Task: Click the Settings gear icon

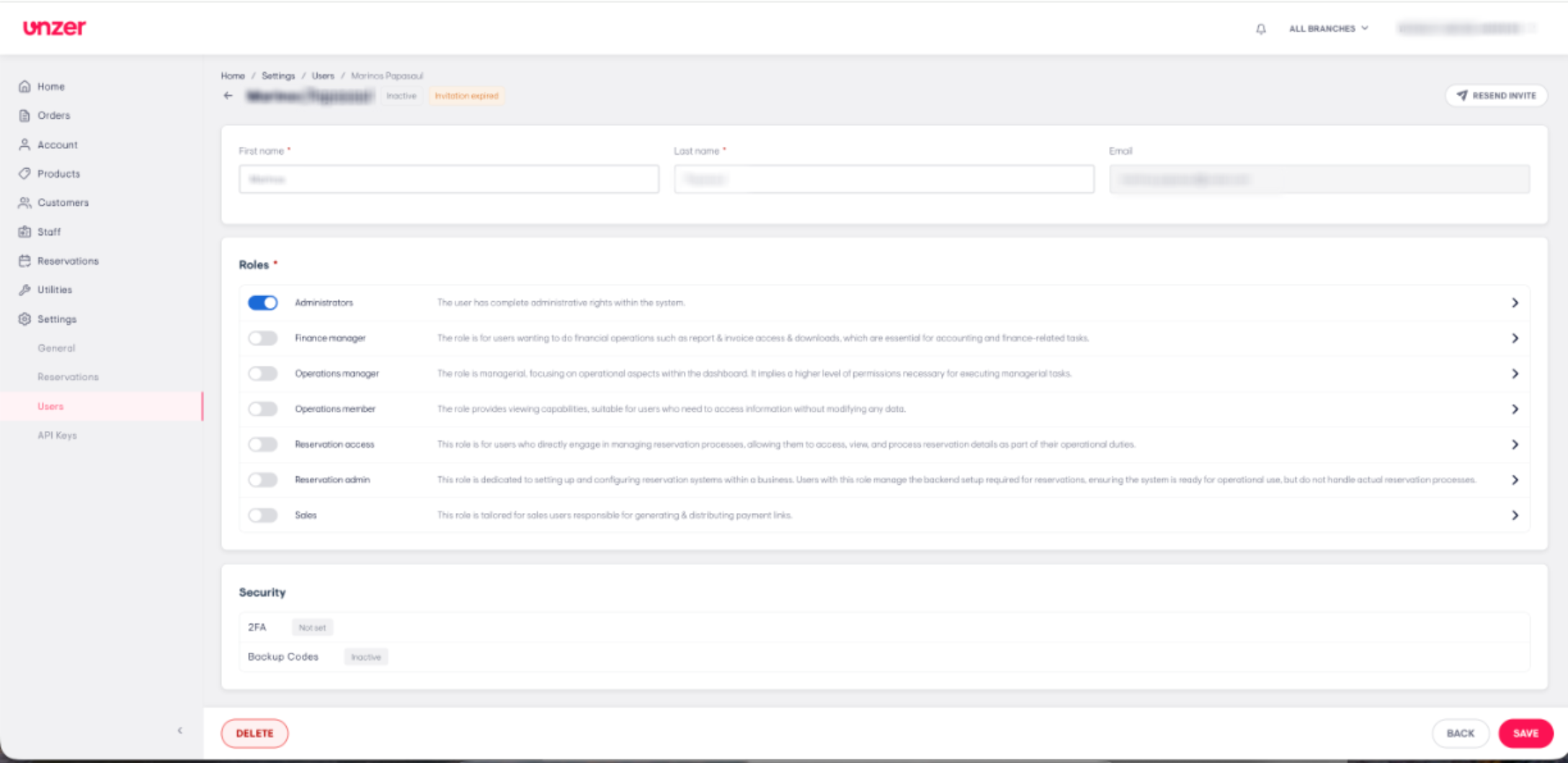Action: click(24, 318)
